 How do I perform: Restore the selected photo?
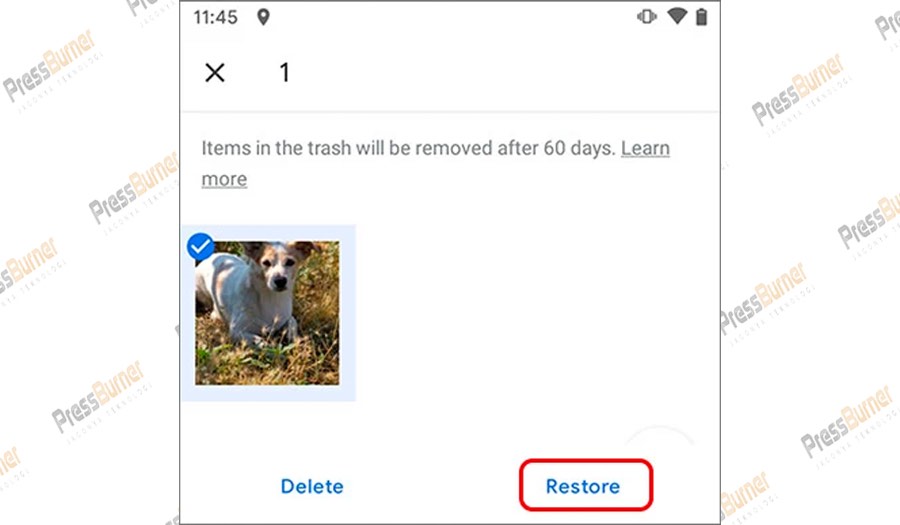(x=583, y=487)
